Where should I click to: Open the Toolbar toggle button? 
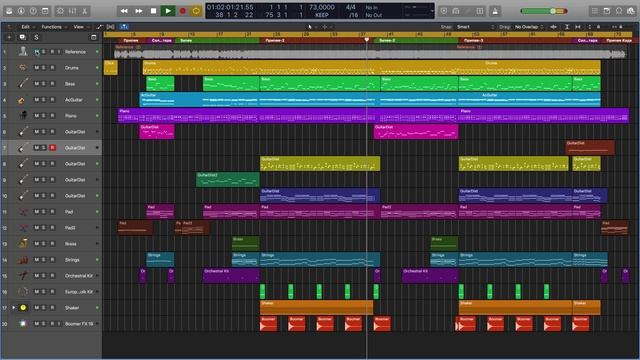click(45, 11)
